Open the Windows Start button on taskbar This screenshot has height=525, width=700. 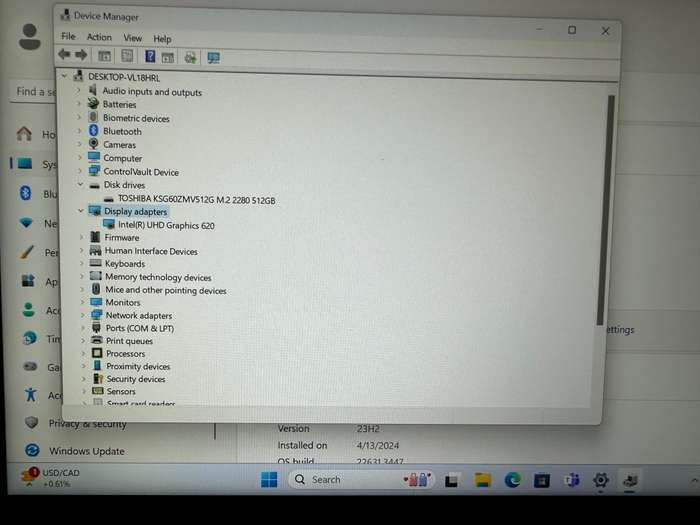pyautogui.click(x=269, y=479)
